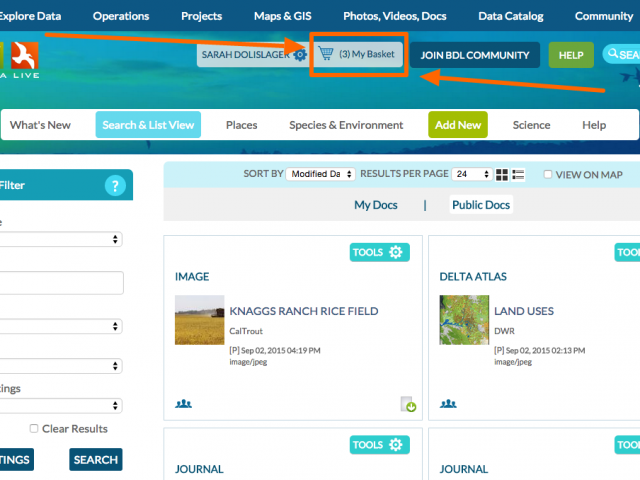
Task: Open Species & Environment tab
Action: tap(346, 125)
